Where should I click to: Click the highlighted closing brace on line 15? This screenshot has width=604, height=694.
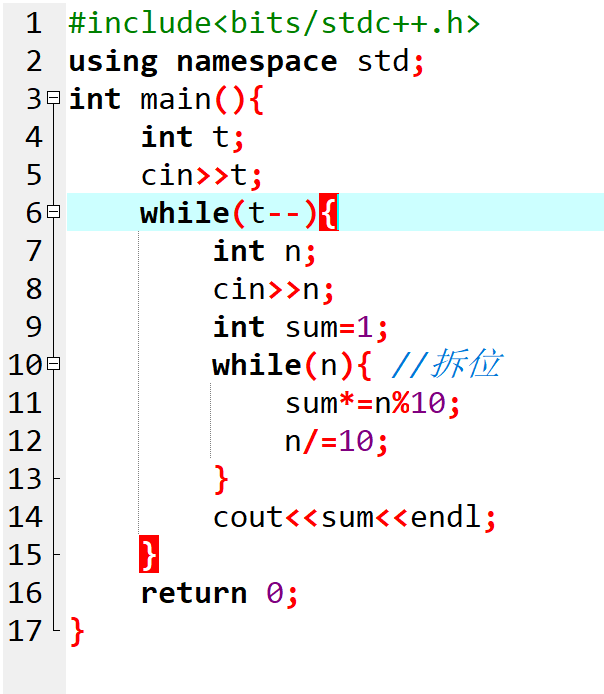149,554
